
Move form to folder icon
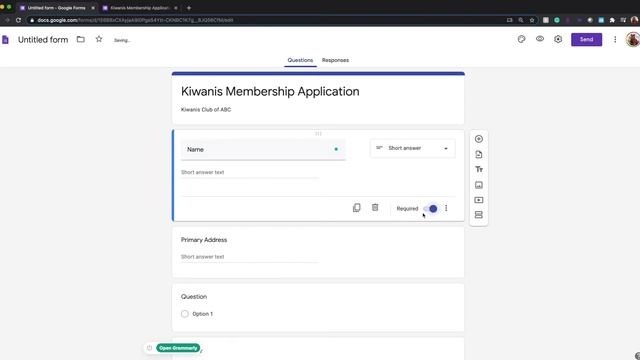pyautogui.click(x=81, y=39)
